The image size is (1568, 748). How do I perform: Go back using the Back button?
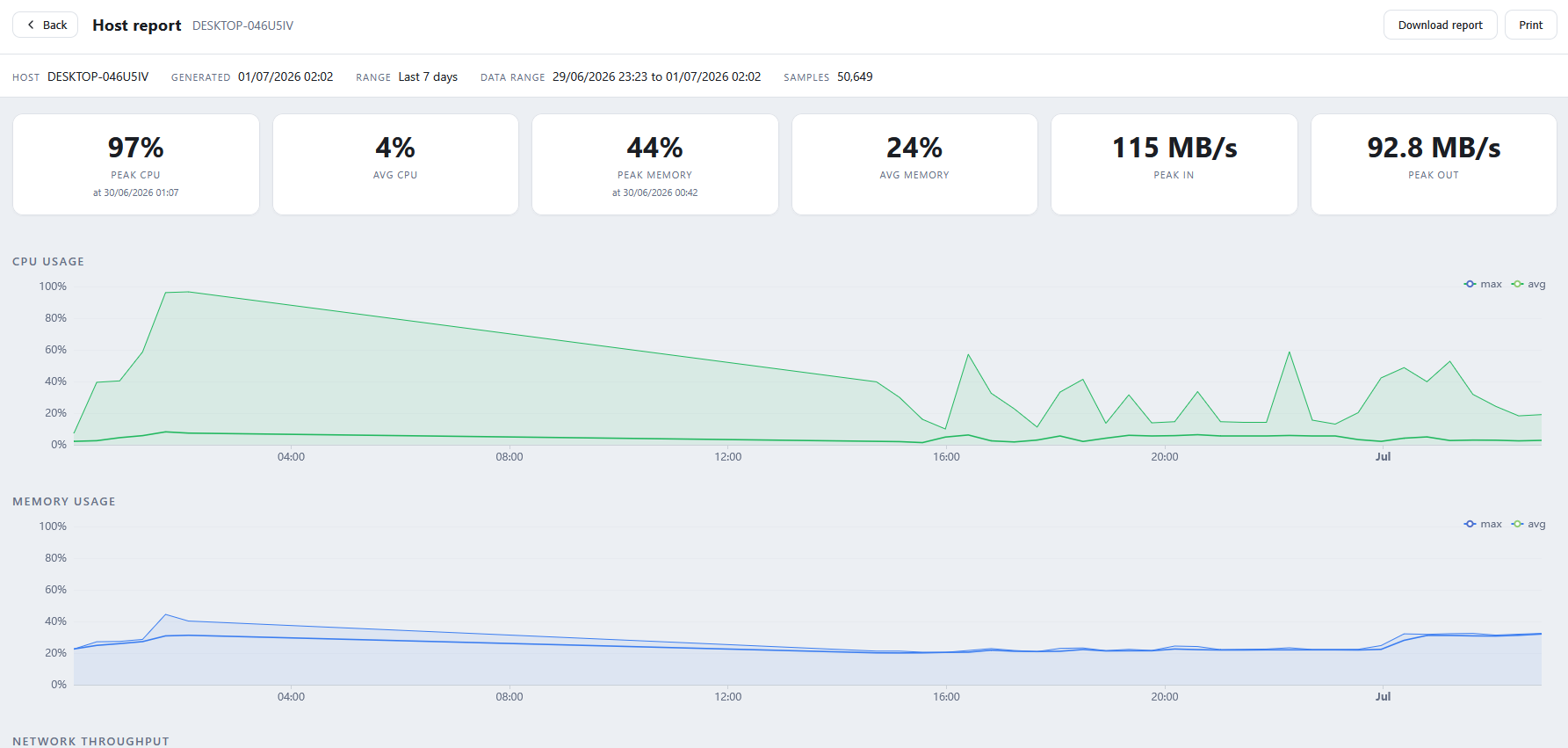(46, 25)
